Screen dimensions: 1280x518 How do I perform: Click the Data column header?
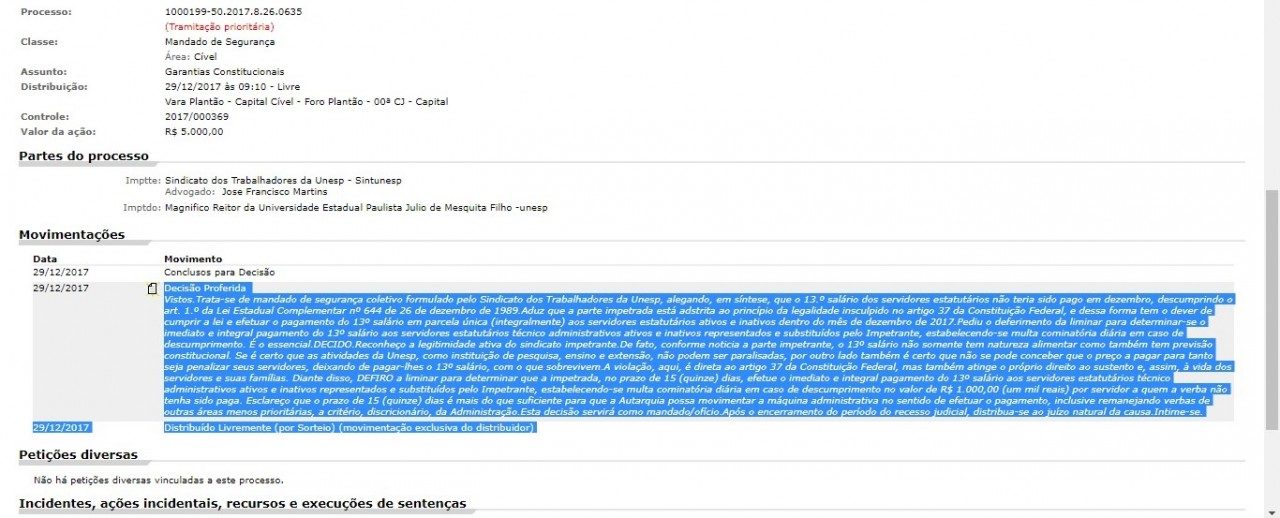point(45,258)
